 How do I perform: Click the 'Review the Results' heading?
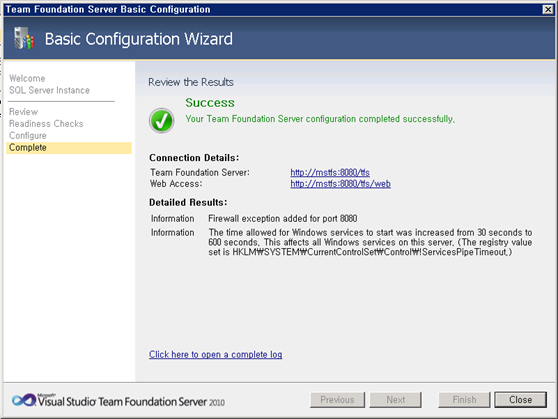pos(191,82)
